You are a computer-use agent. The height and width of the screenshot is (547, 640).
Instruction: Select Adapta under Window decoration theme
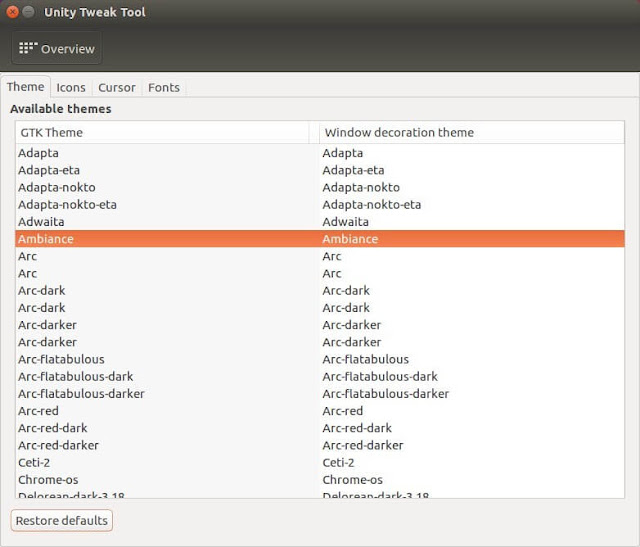[x=343, y=153]
